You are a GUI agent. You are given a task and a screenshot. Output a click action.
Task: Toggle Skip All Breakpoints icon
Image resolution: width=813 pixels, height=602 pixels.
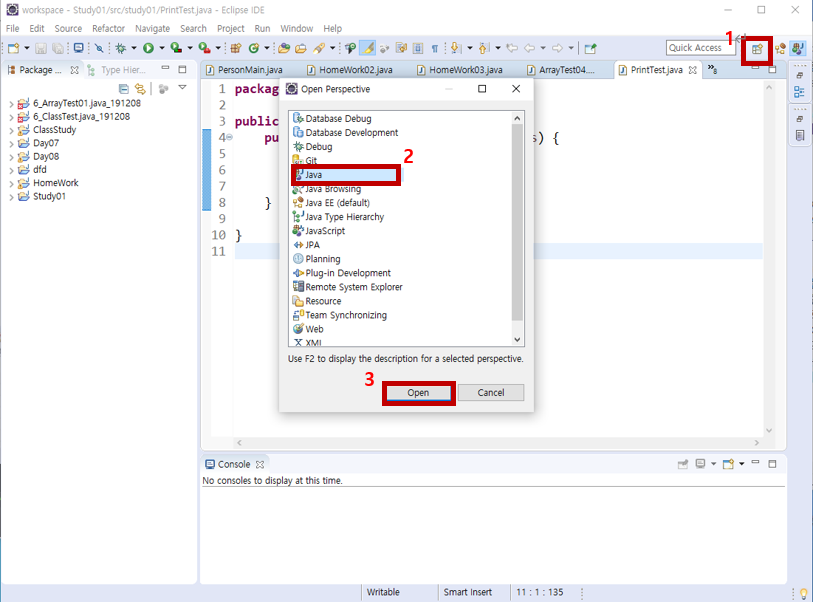pyautogui.click(x=99, y=48)
